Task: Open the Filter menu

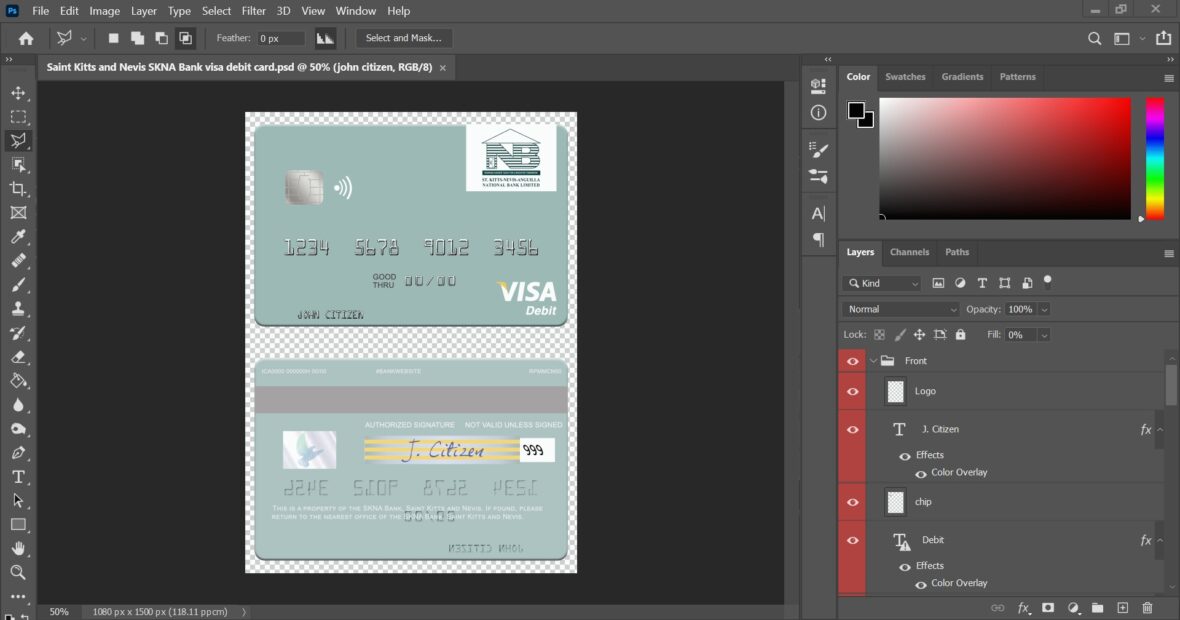Action: tap(253, 11)
